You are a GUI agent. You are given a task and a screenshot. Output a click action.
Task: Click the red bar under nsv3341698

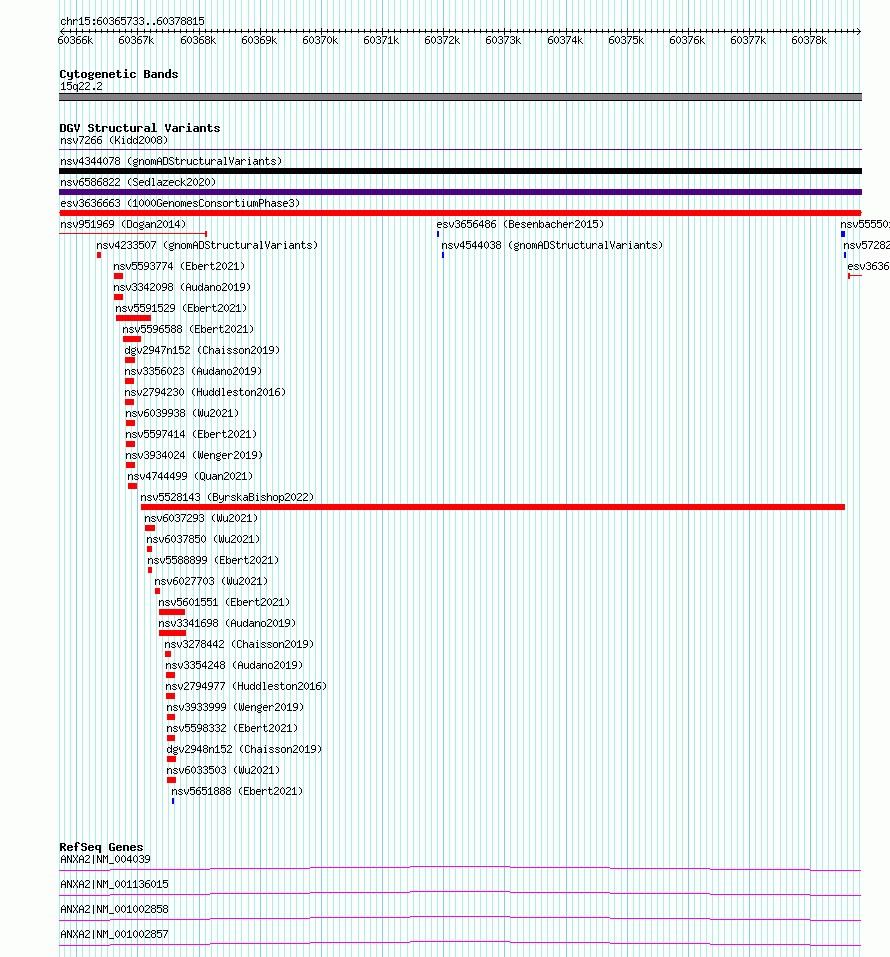pyautogui.click(x=172, y=633)
